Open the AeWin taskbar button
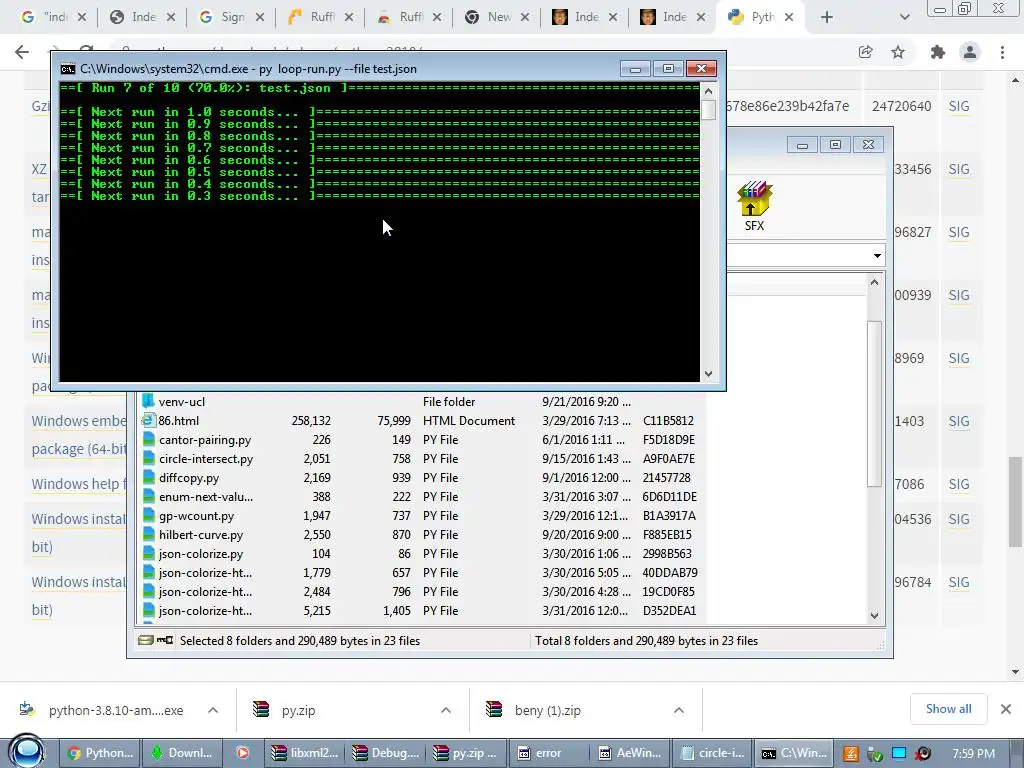 click(x=631, y=753)
